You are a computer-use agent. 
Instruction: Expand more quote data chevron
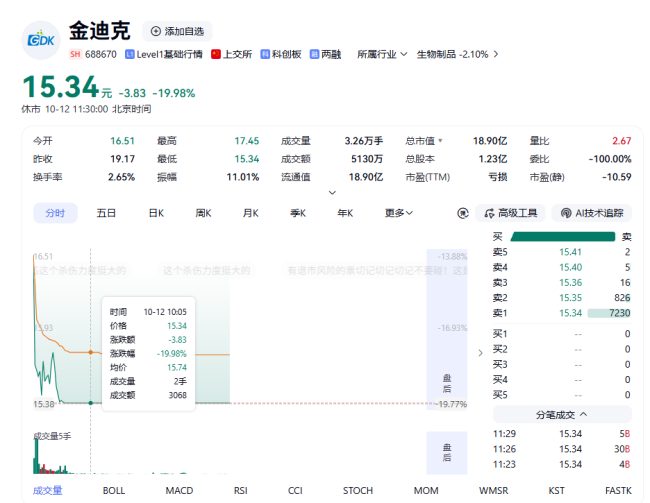point(332,192)
